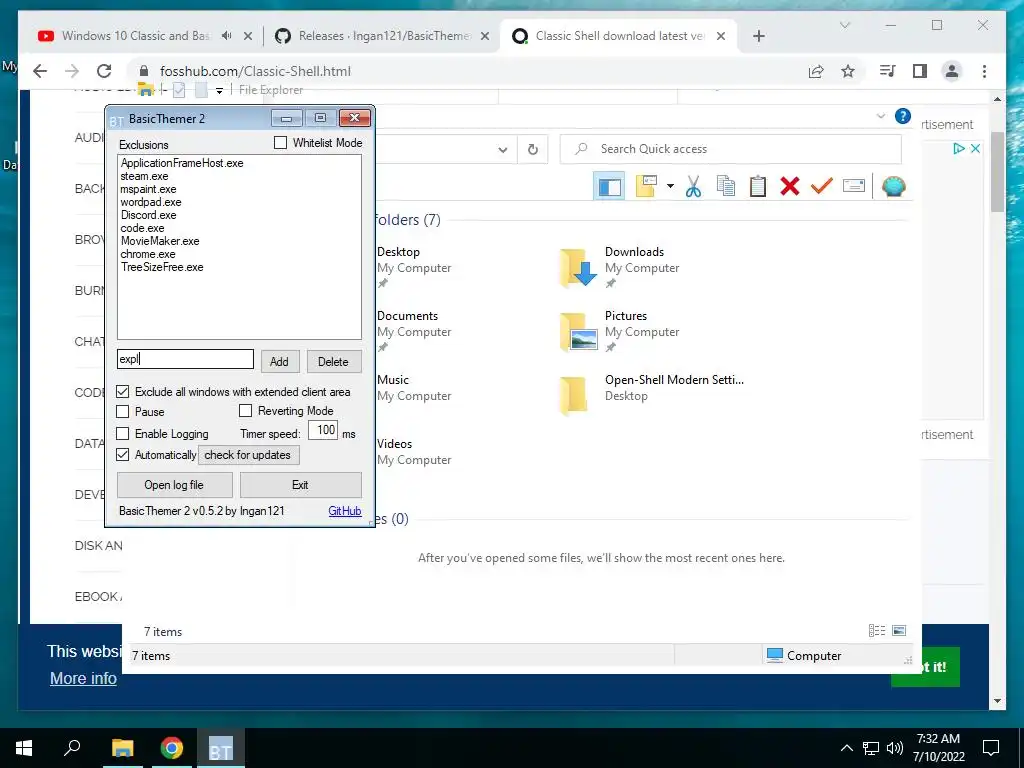Enable Reverting Mode checkbox
The image size is (1024, 768).
pyautogui.click(x=246, y=411)
